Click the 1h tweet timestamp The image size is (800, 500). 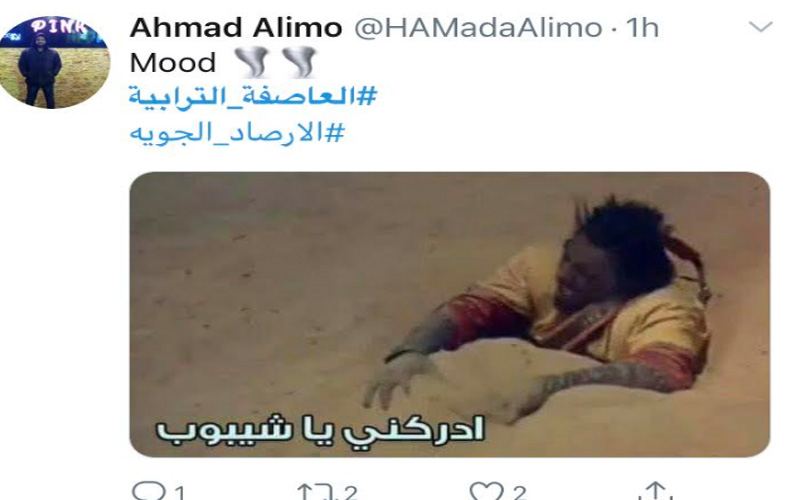(x=642, y=28)
